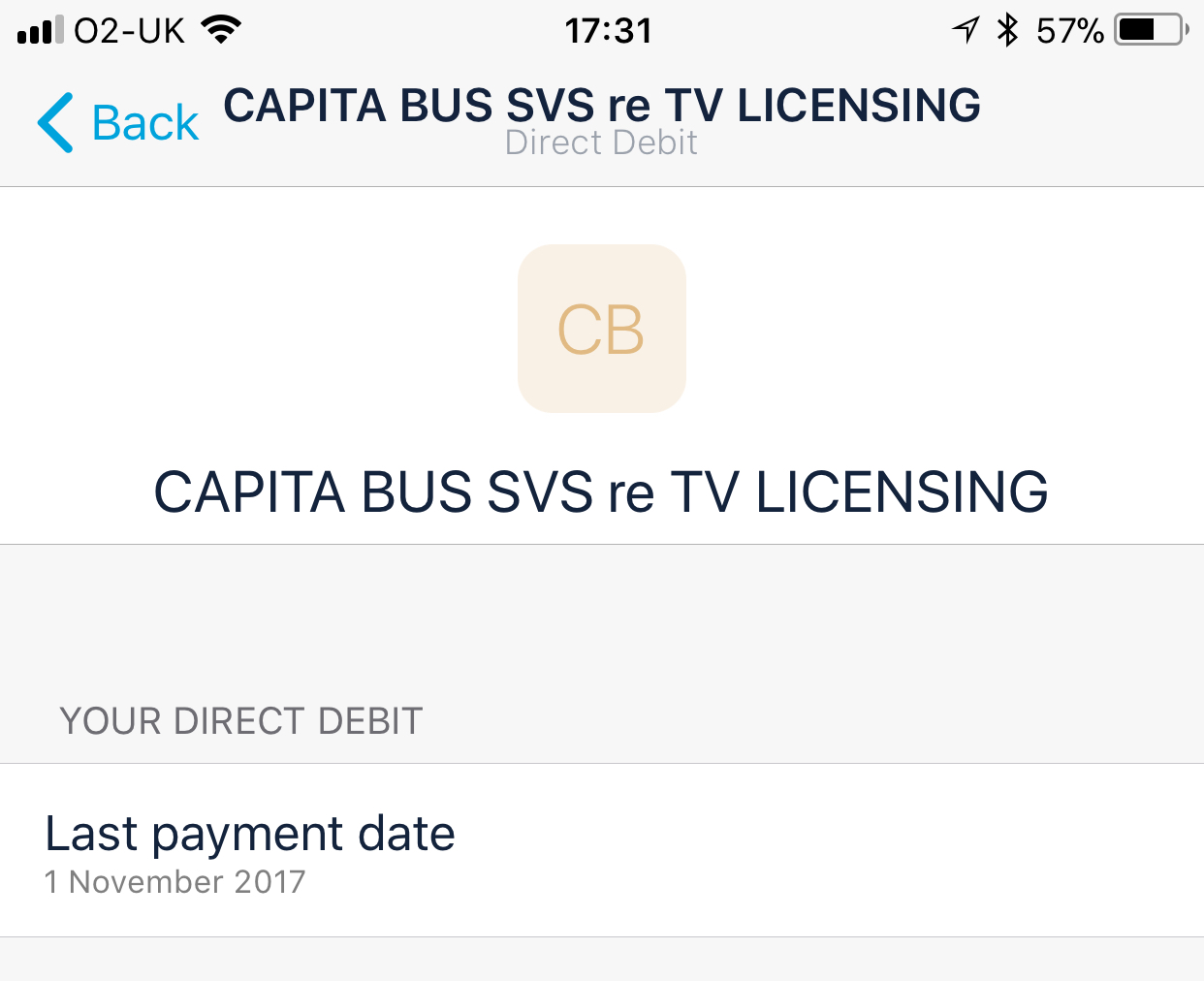Tap the 57% battery percentage text
1204x981 pixels.
click(1069, 31)
